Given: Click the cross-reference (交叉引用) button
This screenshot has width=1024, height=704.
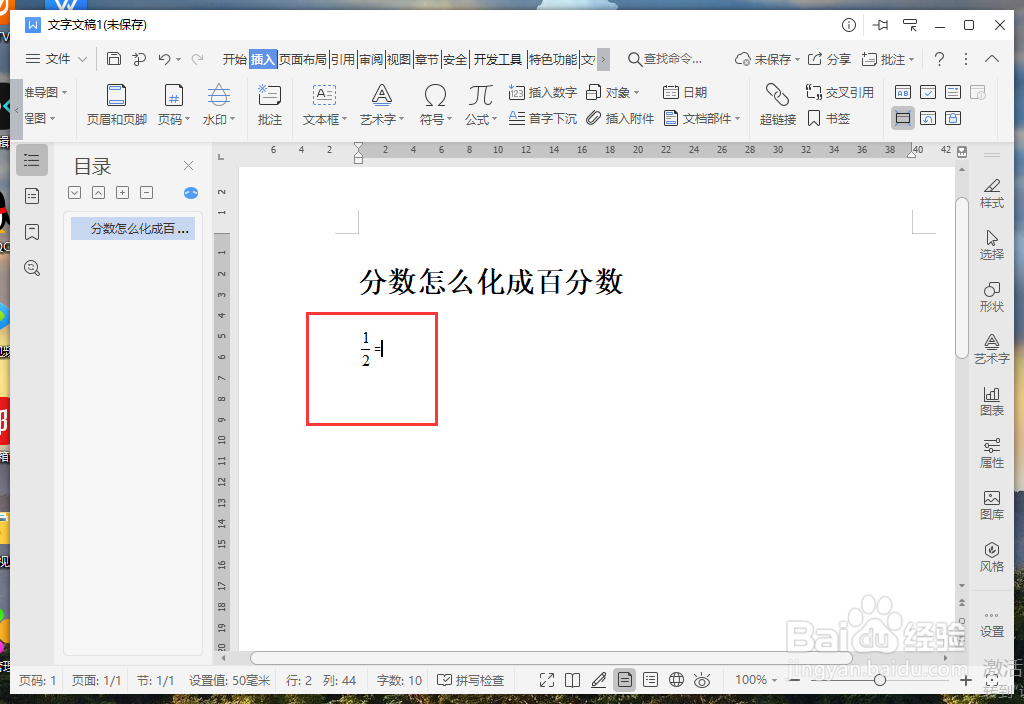Looking at the screenshot, I should (x=839, y=92).
